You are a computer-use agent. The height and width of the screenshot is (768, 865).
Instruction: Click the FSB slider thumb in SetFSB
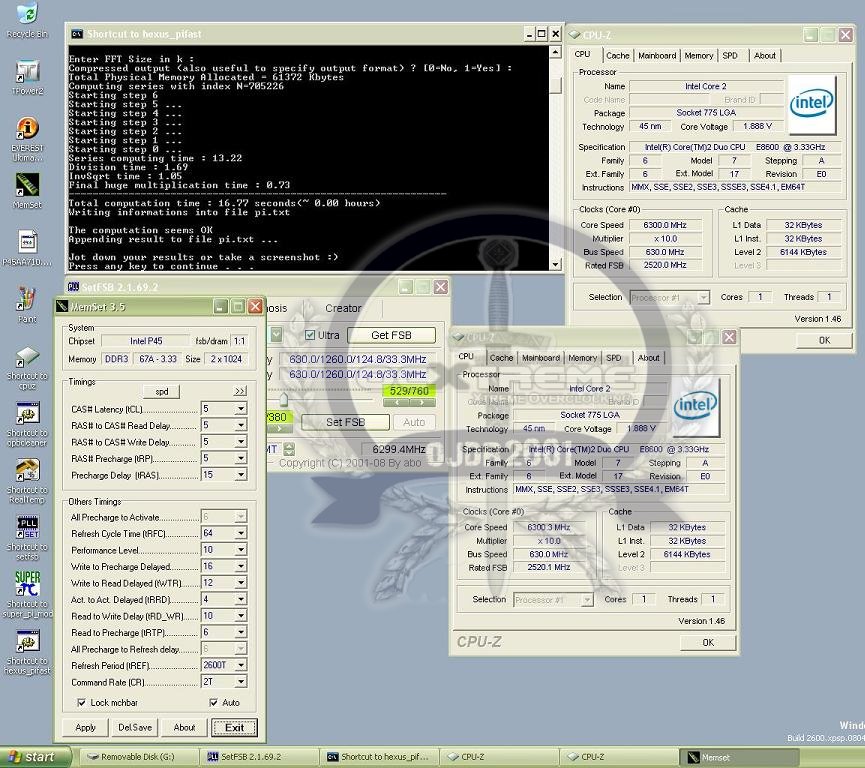[284, 398]
